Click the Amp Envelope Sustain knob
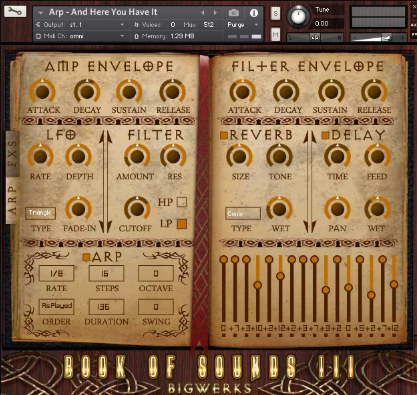The image size is (417, 395). tap(129, 91)
